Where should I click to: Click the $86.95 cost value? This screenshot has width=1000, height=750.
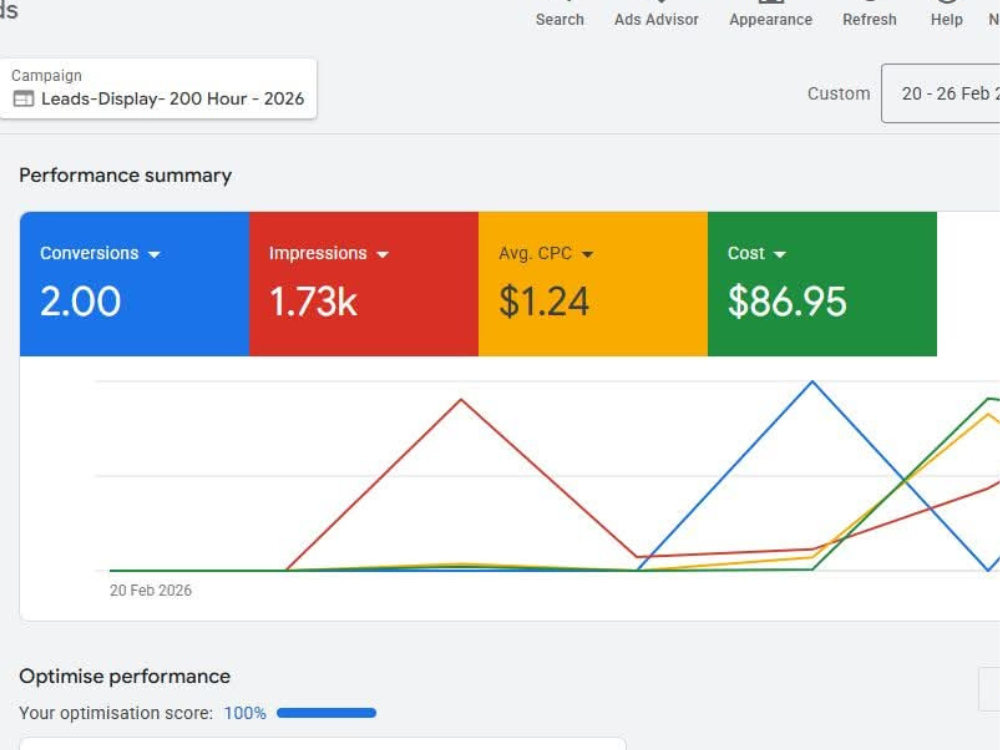787,302
